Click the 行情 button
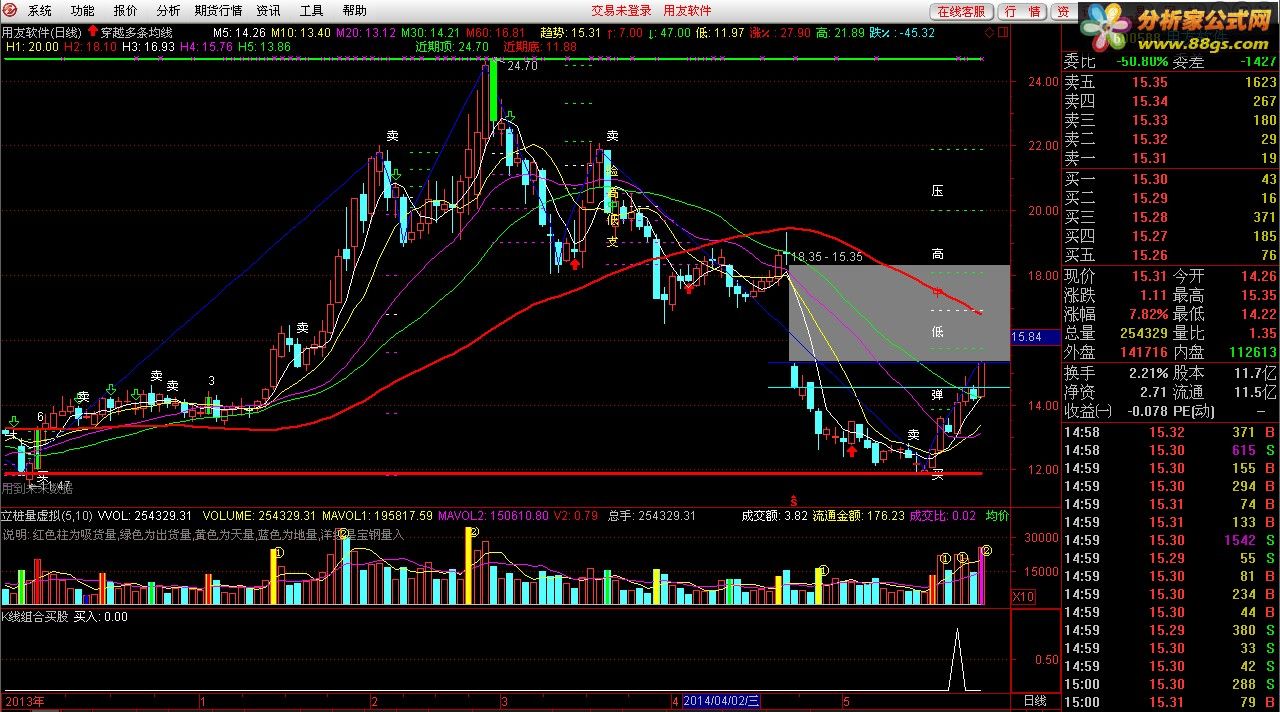 point(1022,11)
